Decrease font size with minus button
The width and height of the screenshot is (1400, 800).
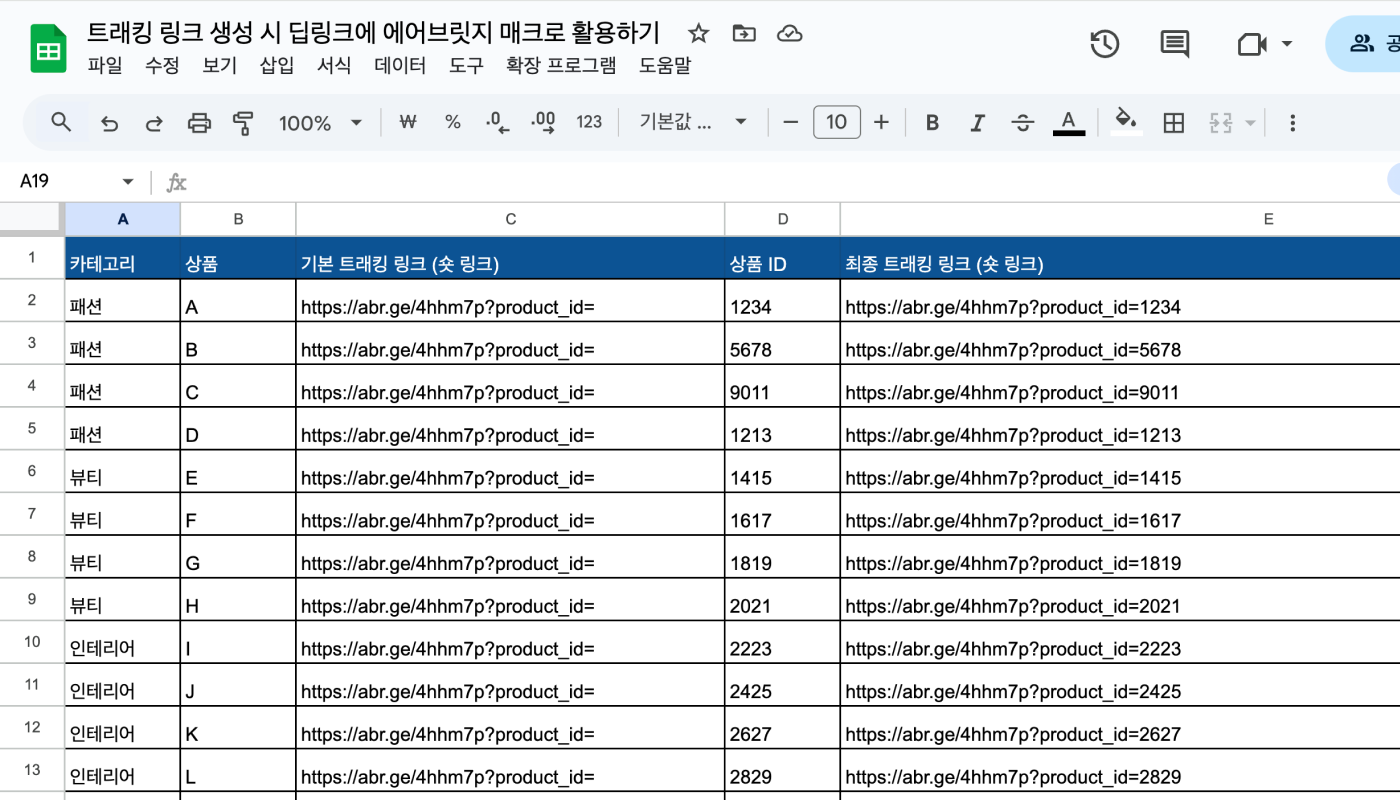(x=791, y=123)
